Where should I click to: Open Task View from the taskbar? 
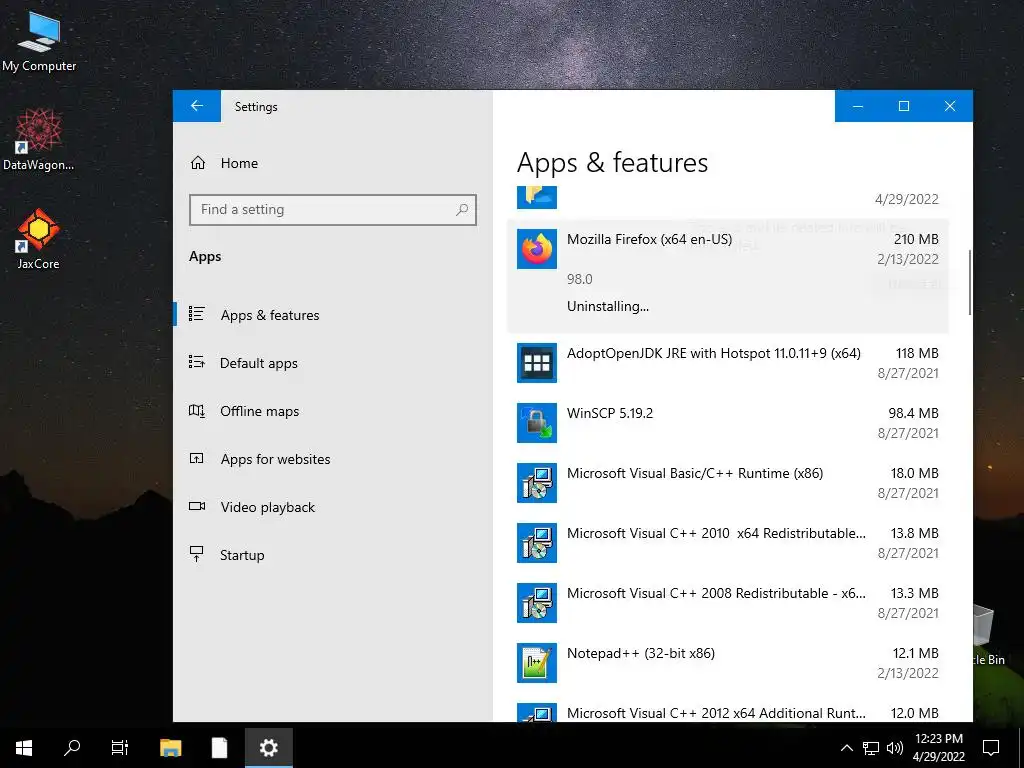tap(120, 748)
